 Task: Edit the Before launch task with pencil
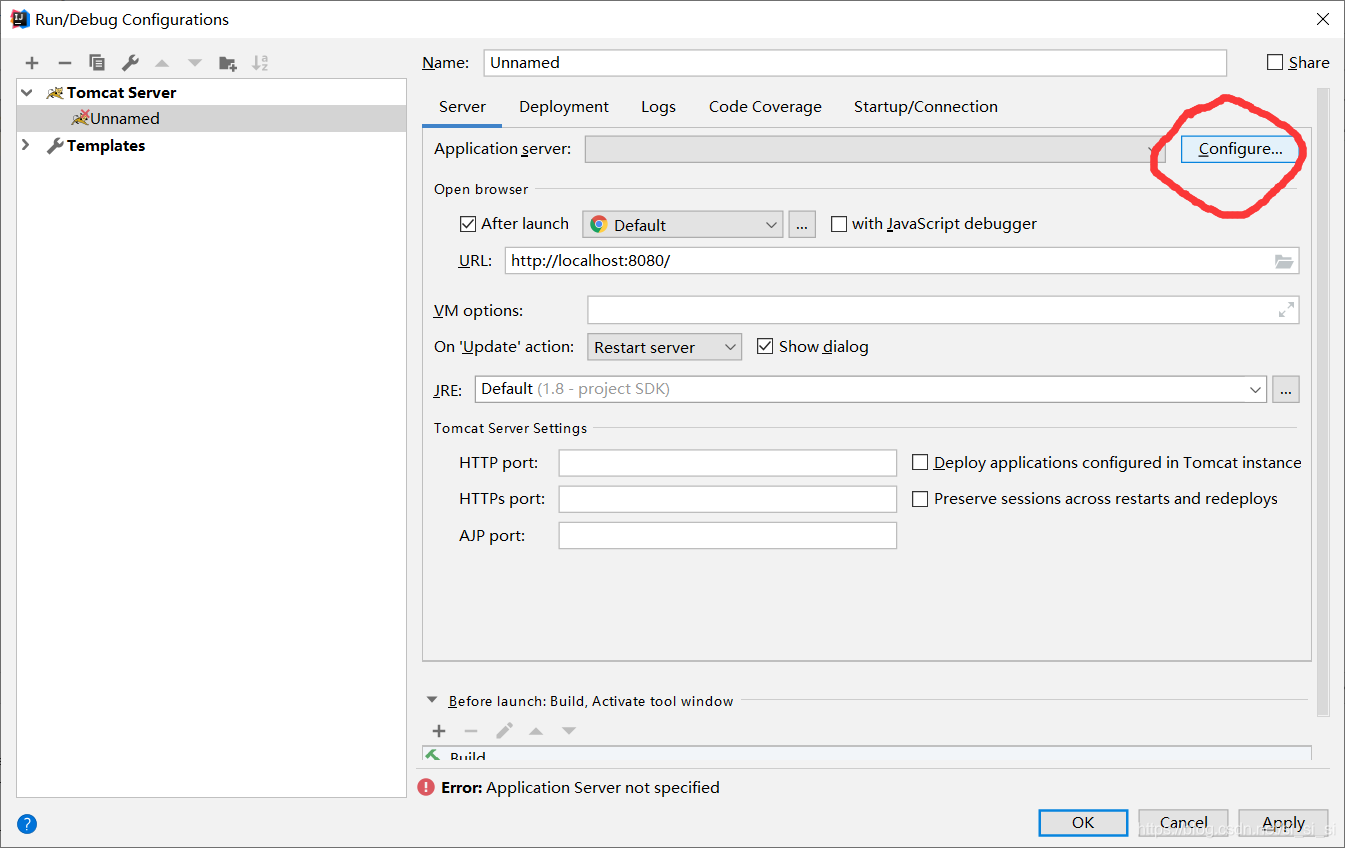point(504,731)
